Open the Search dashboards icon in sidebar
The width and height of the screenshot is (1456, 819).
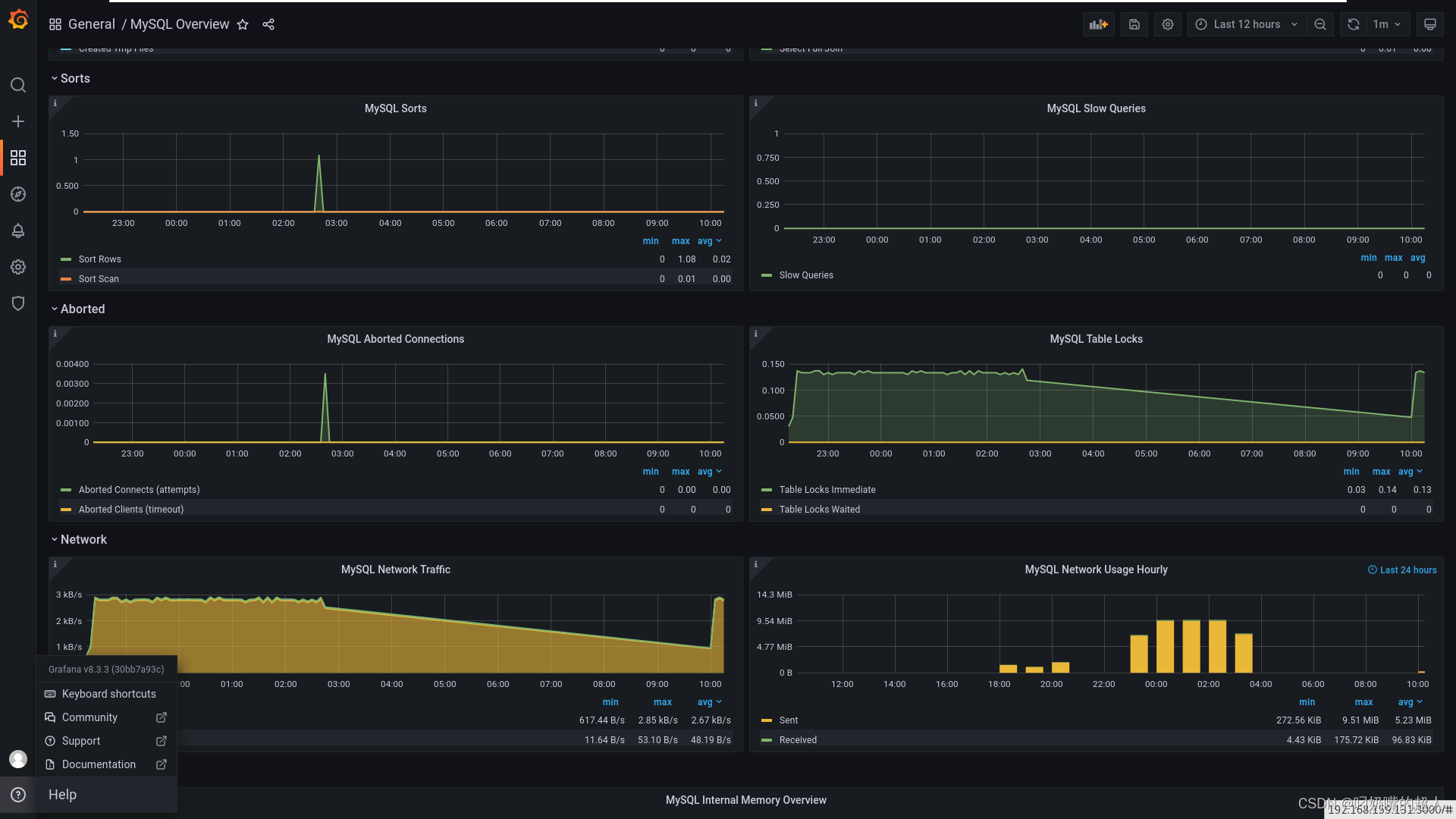(18, 85)
